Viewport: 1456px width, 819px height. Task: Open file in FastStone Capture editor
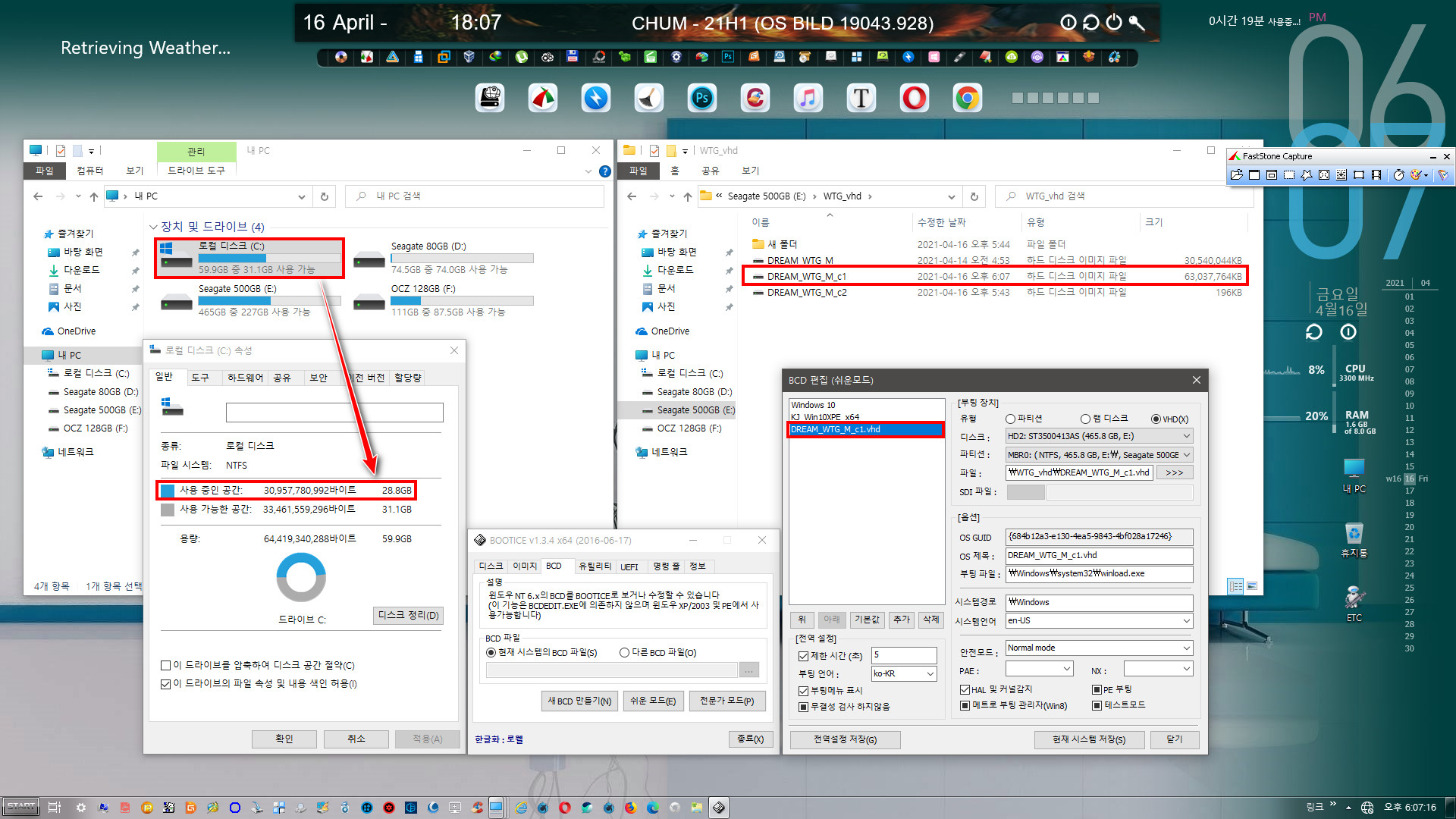click(1237, 175)
